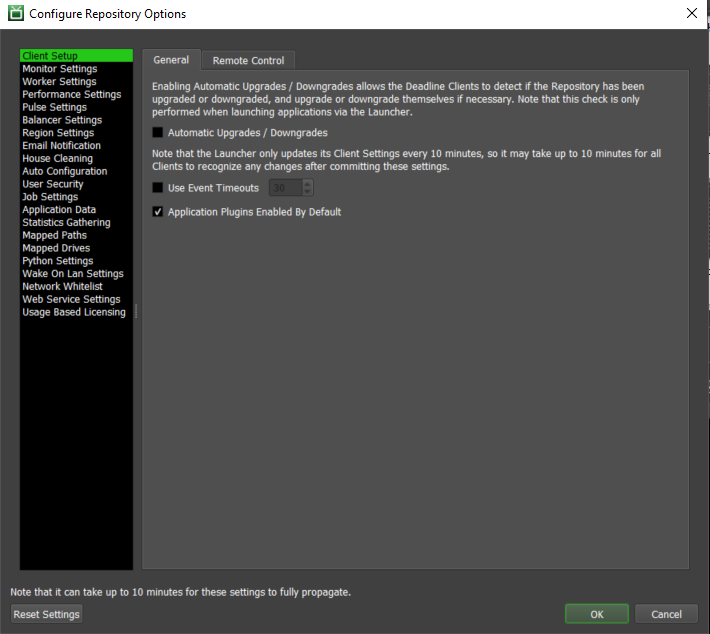The height and width of the screenshot is (634, 710).
Task: Select Job Settings in the list
Action: (x=76, y=197)
